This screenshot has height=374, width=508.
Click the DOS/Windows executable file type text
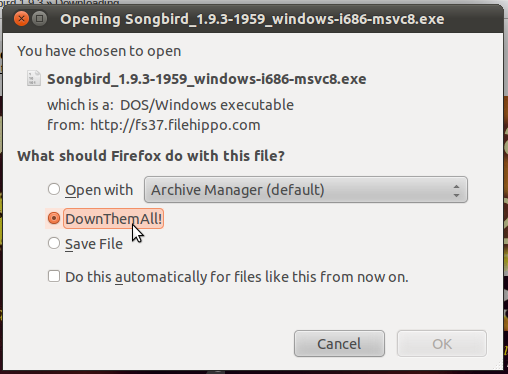[207, 105]
